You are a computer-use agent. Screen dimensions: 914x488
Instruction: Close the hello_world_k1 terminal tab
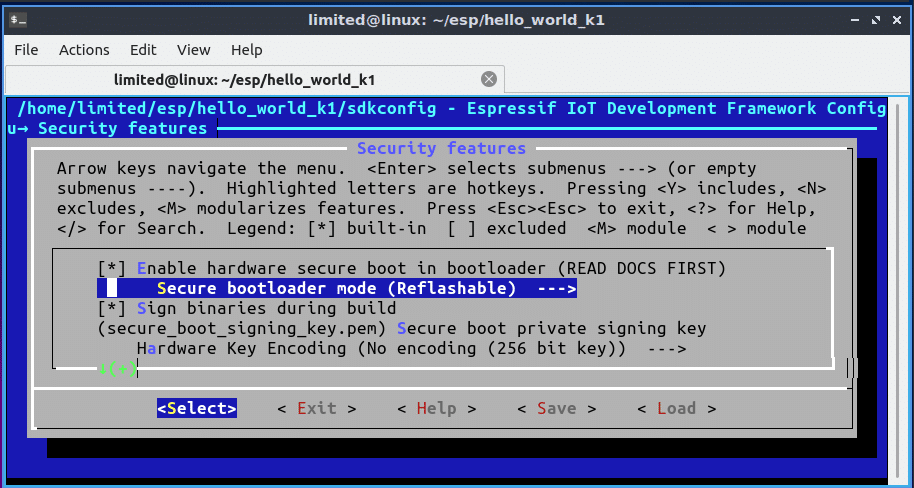point(489,79)
